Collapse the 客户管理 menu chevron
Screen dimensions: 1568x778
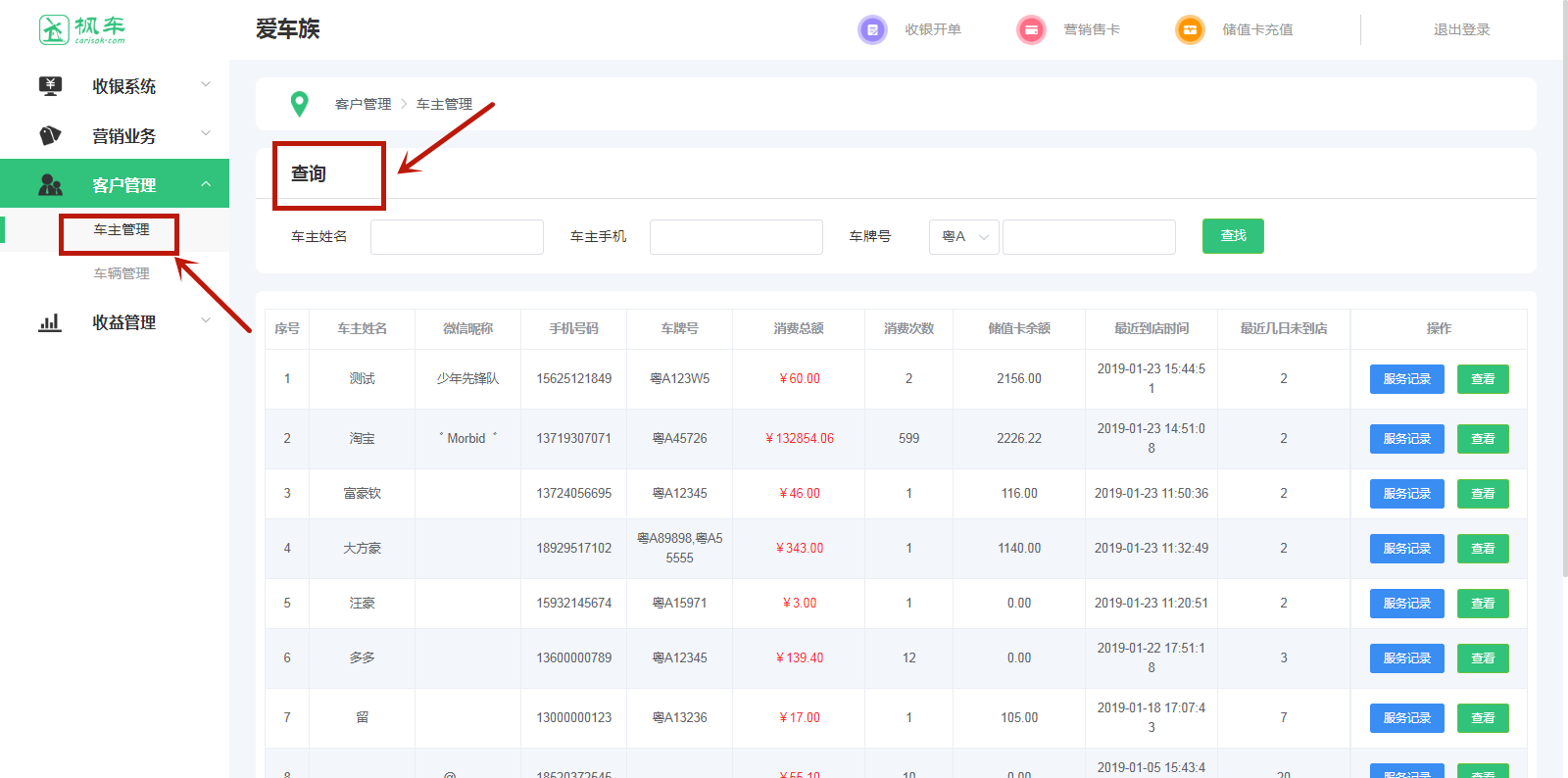click(206, 184)
